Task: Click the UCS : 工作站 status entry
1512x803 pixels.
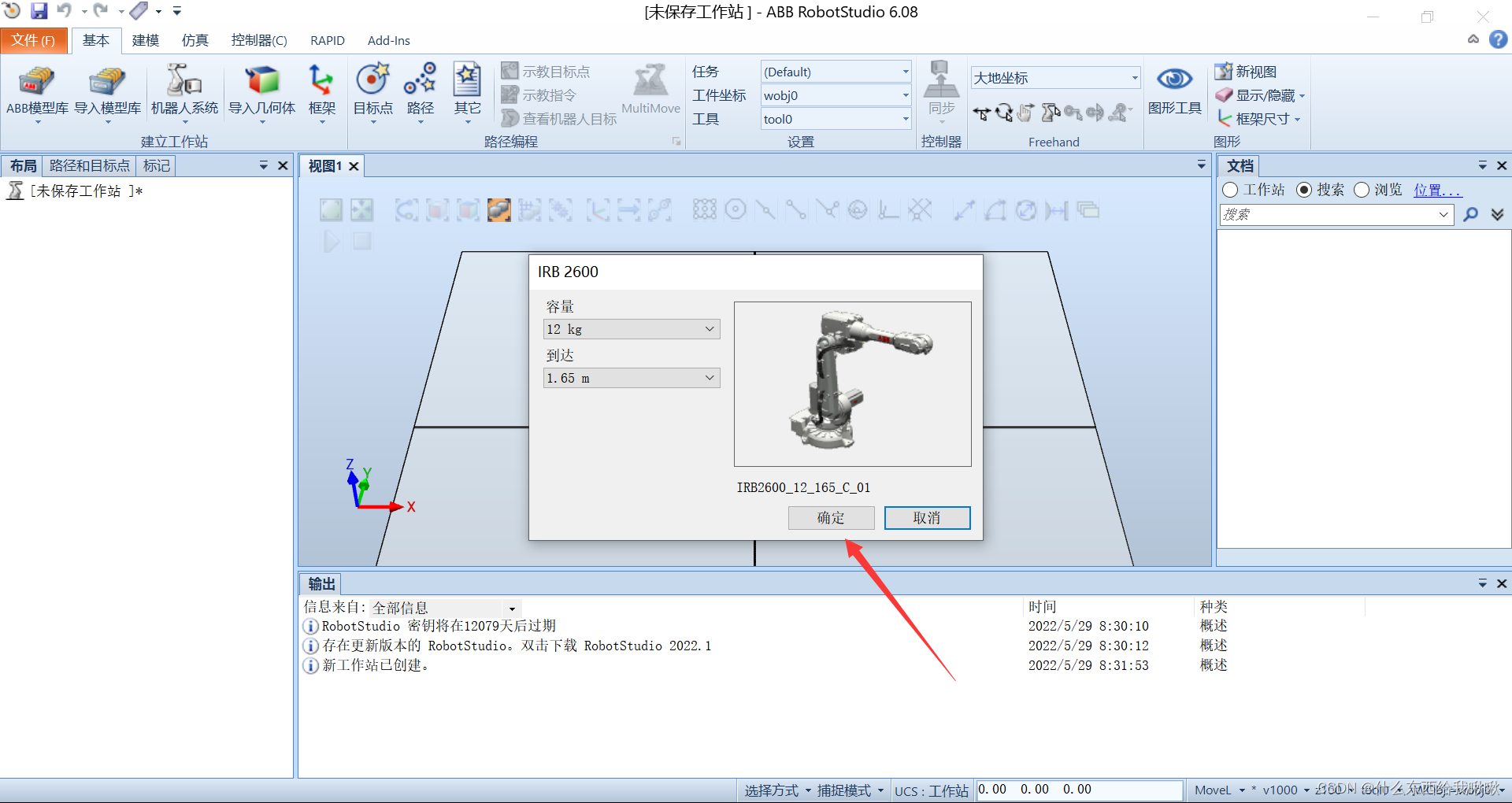Action: [931, 790]
